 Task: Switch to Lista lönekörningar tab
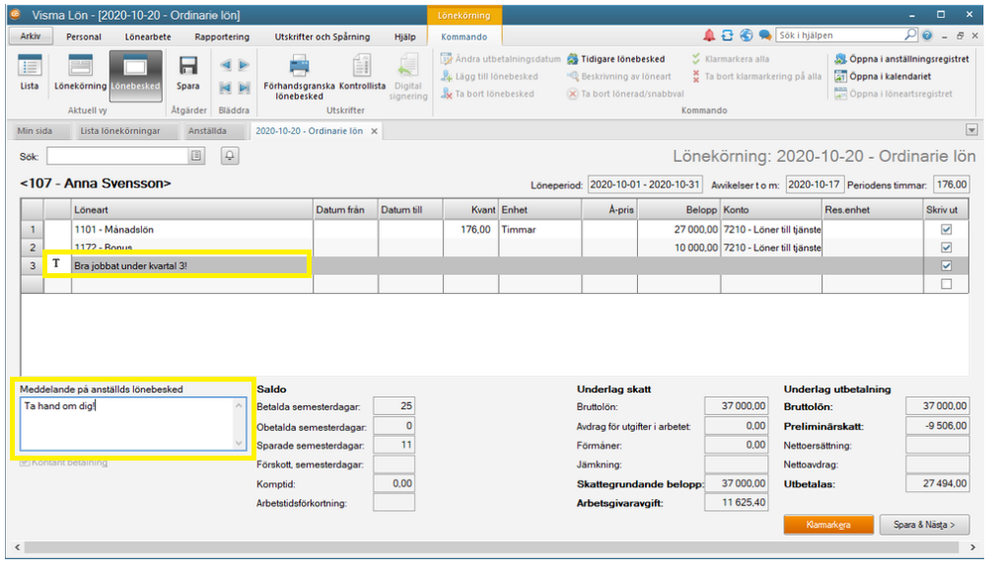(120, 131)
